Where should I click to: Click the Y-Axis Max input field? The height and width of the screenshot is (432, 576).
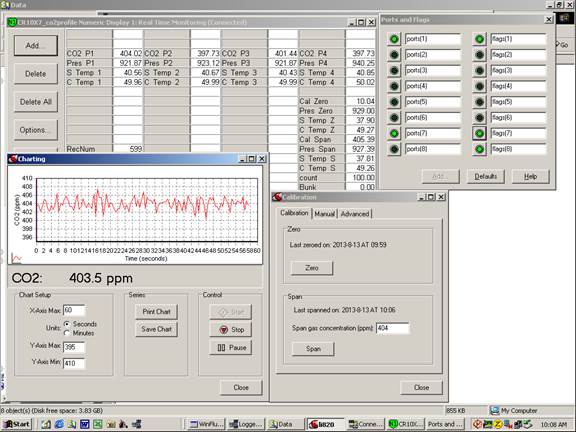pyautogui.click(x=74, y=347)
